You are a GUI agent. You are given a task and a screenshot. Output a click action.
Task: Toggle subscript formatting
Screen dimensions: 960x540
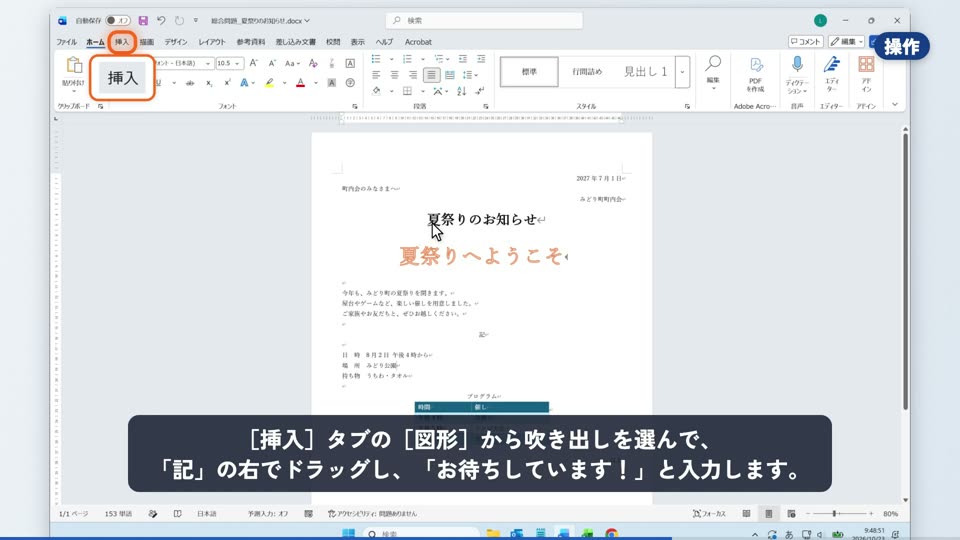click(x=209, y=83)
